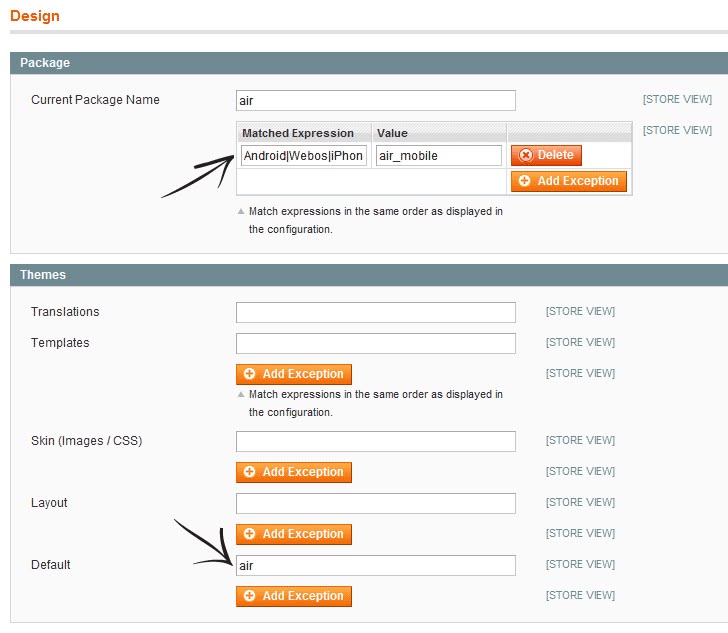Click the Current Package Name label

[95, 100]
